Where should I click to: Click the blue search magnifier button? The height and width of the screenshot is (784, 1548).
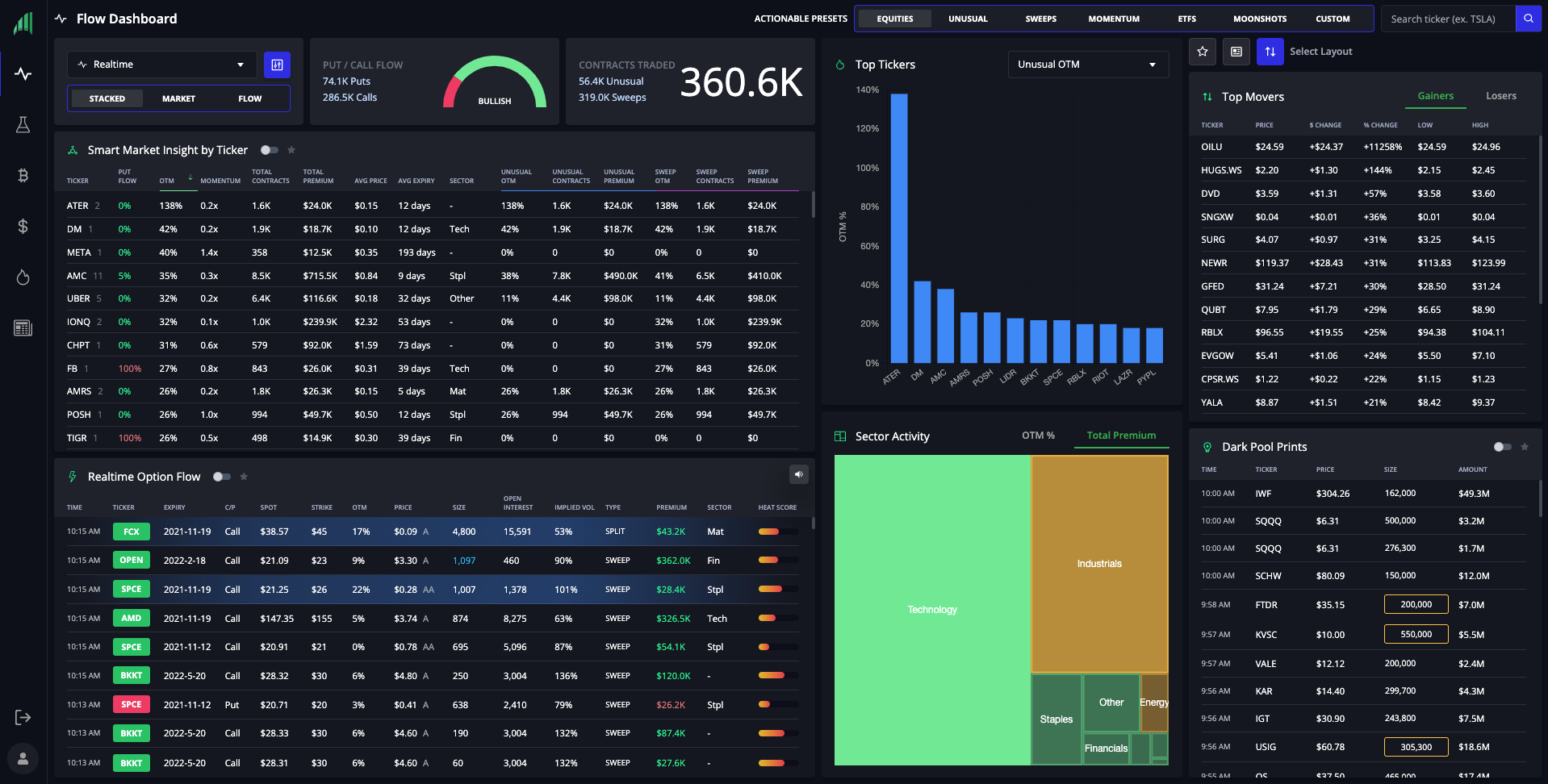1528,19
